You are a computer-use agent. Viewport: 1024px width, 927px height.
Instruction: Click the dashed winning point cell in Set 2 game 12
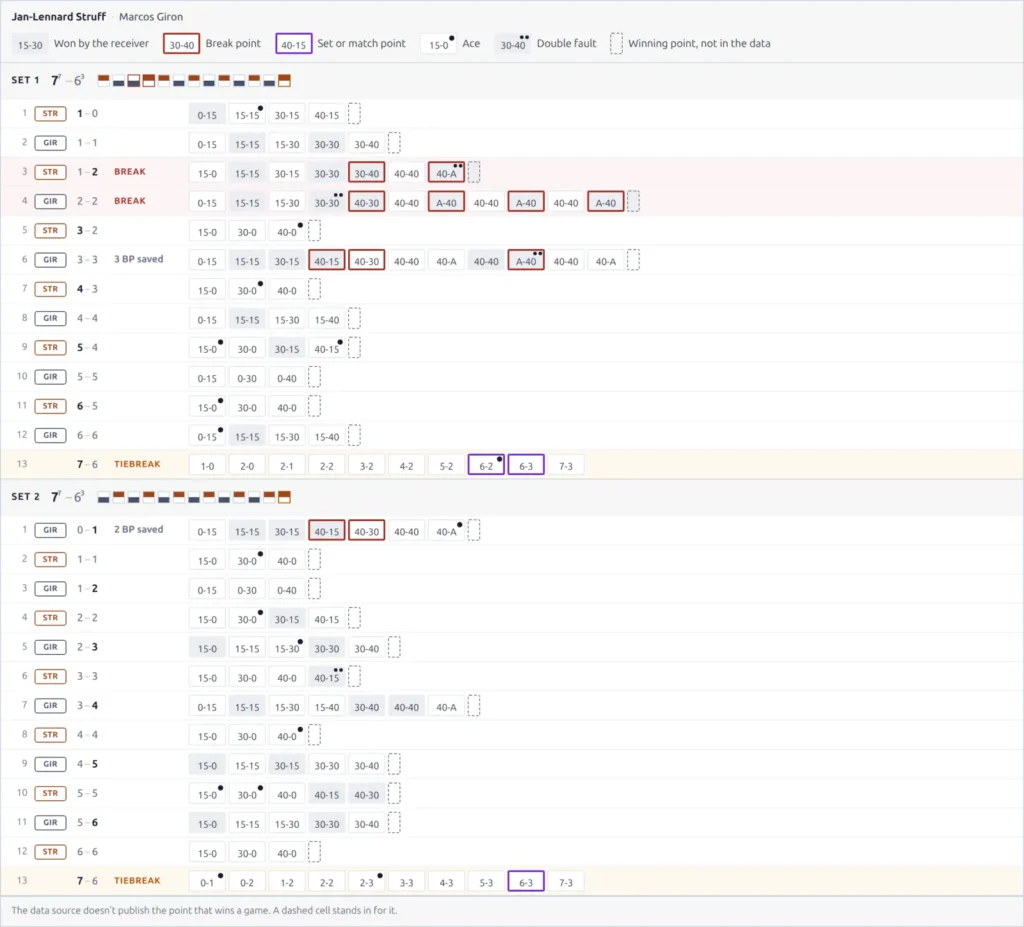314,852
